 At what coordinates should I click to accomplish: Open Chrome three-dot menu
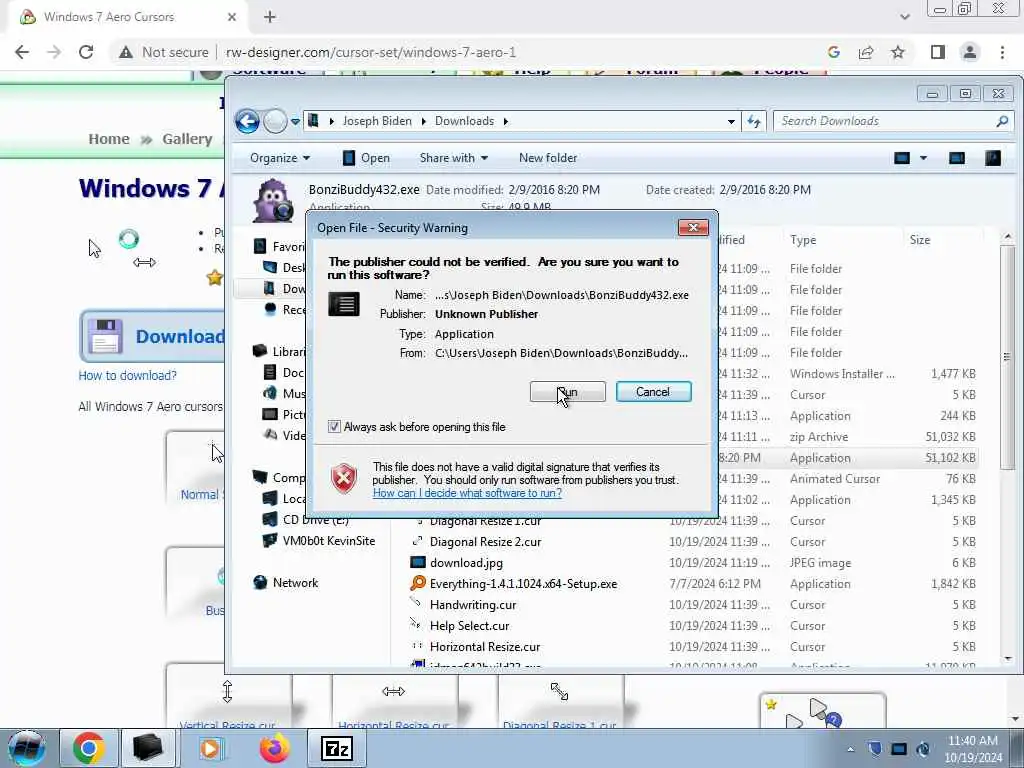pos(1002,52)
